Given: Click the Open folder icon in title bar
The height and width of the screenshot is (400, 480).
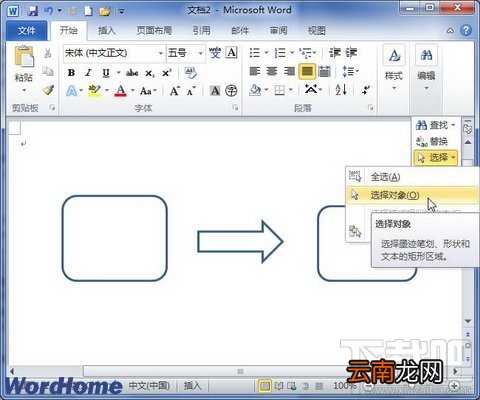Looking at the screenshot, I should click(x=105, y=11).
